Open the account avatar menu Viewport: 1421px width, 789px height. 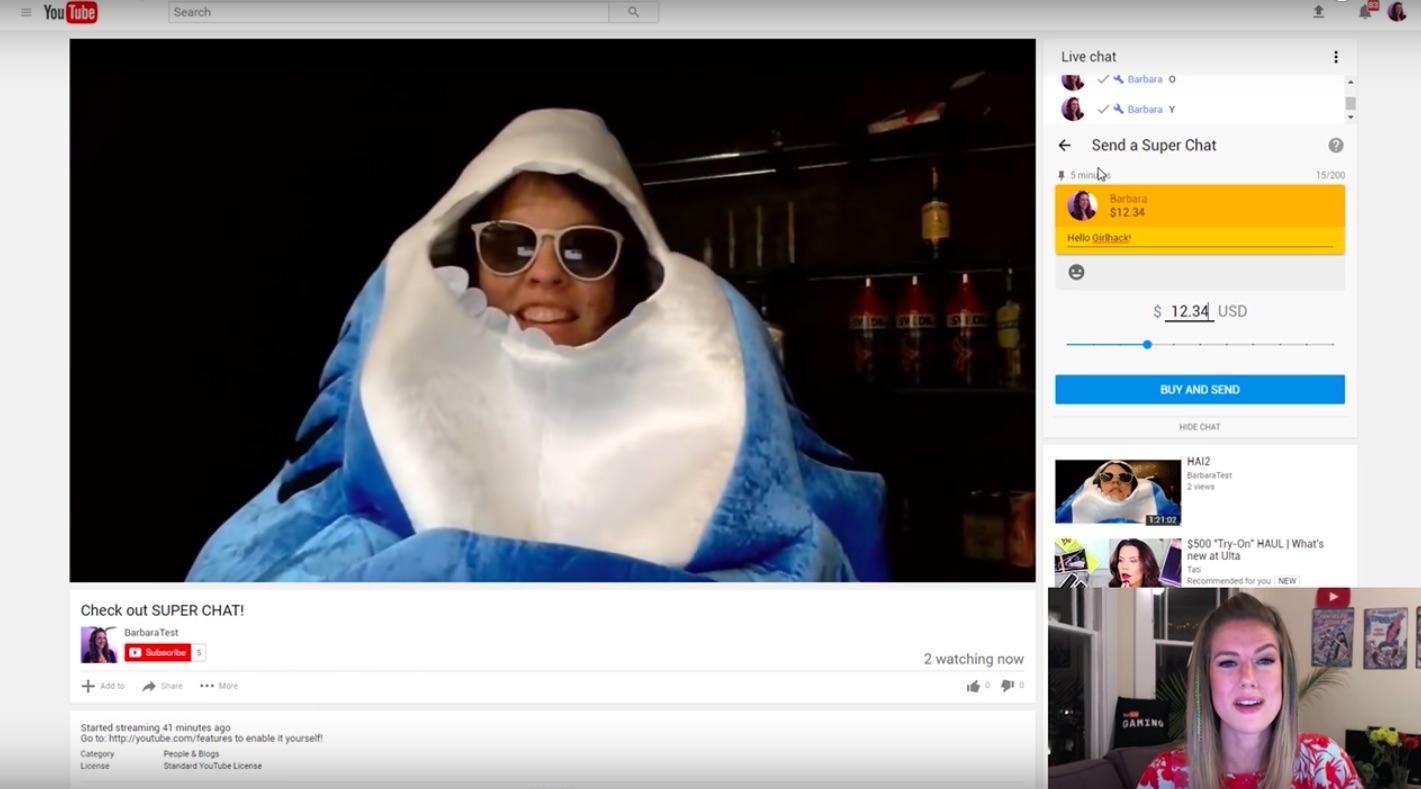click(1397, 12)
